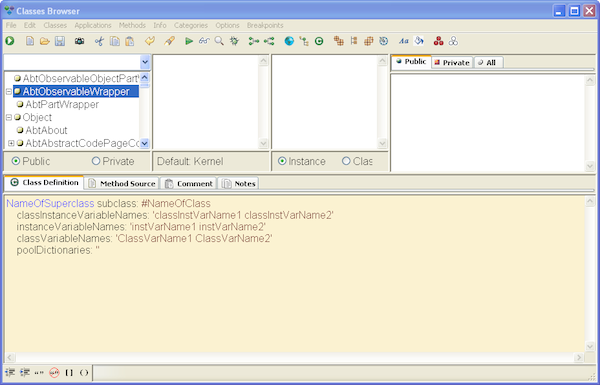Click the green Execute play triangle icon
This screenshot has width=600, height=385.
[x=189, y=41]
